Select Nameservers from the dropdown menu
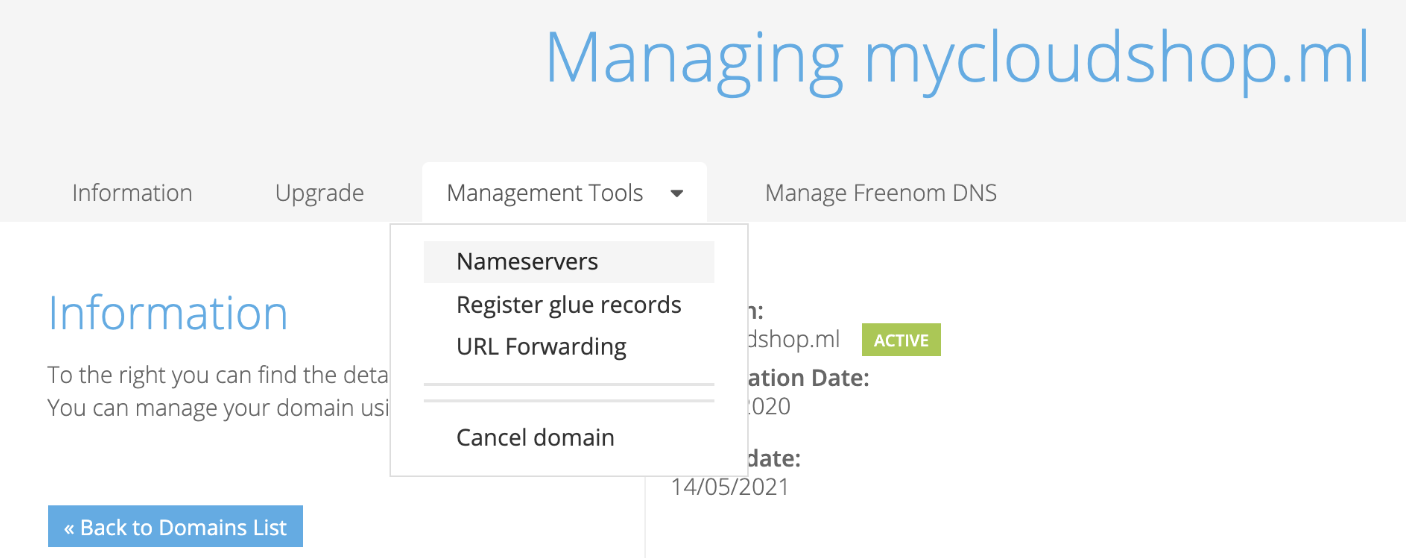The width and height of the screenshot is (1406, 558). (569, 262)
